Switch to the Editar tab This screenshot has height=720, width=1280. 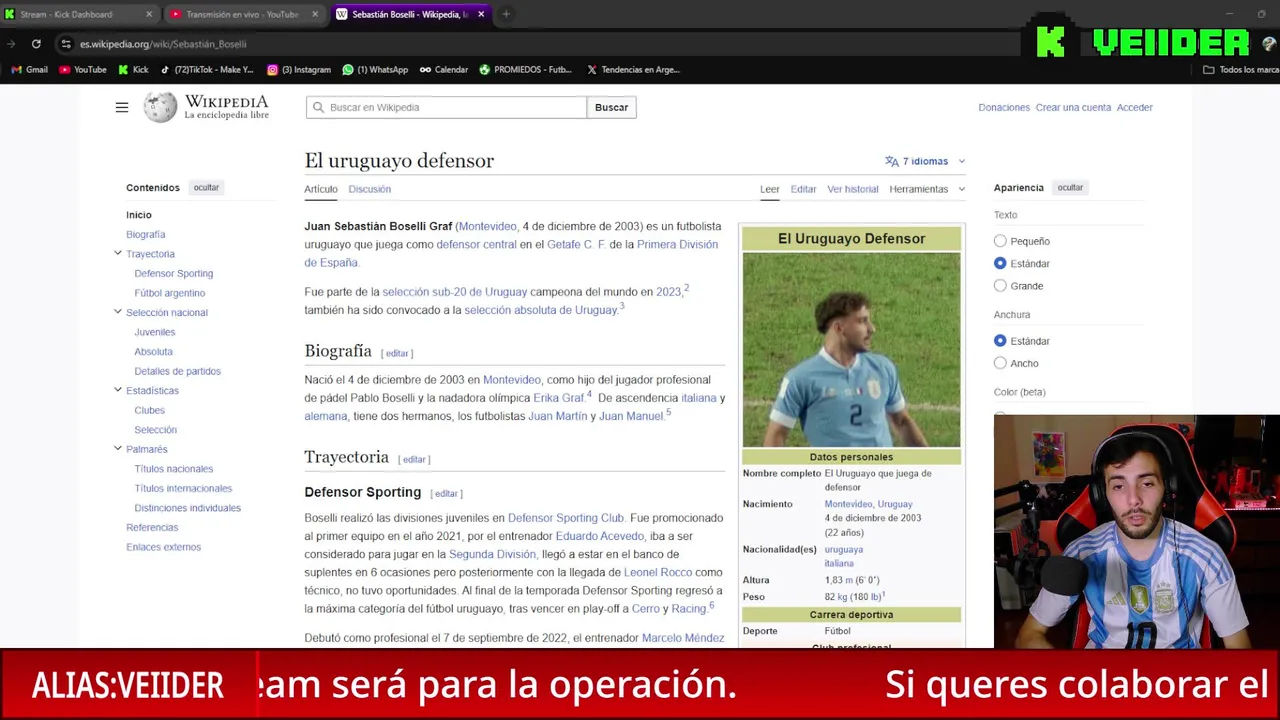point(803,189)
